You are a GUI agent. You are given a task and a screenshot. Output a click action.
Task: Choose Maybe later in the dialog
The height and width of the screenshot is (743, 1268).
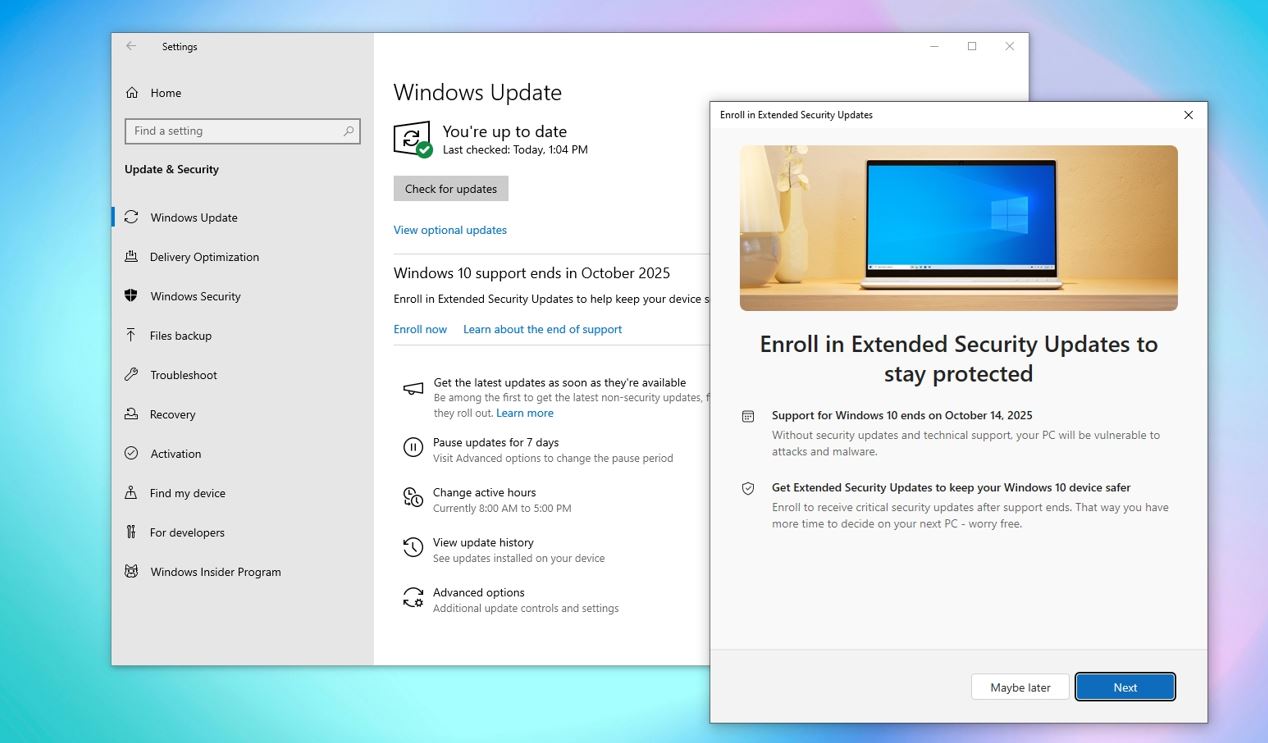[1020, 687]
